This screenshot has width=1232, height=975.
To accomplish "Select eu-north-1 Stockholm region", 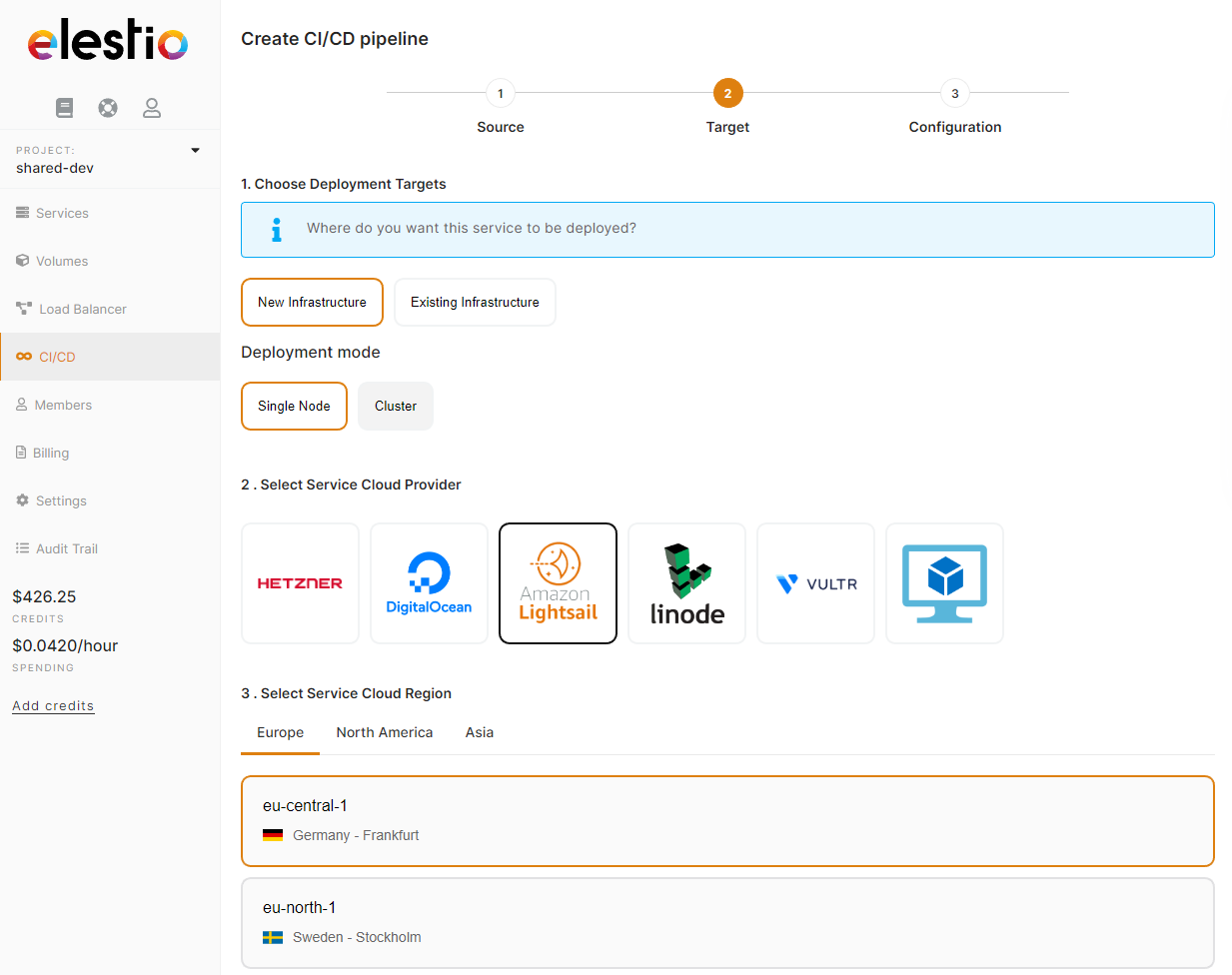I will pos(727,922).
